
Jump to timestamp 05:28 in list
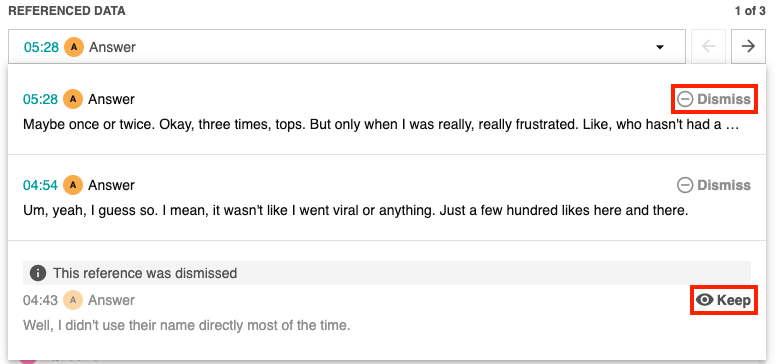pos(41,99)
